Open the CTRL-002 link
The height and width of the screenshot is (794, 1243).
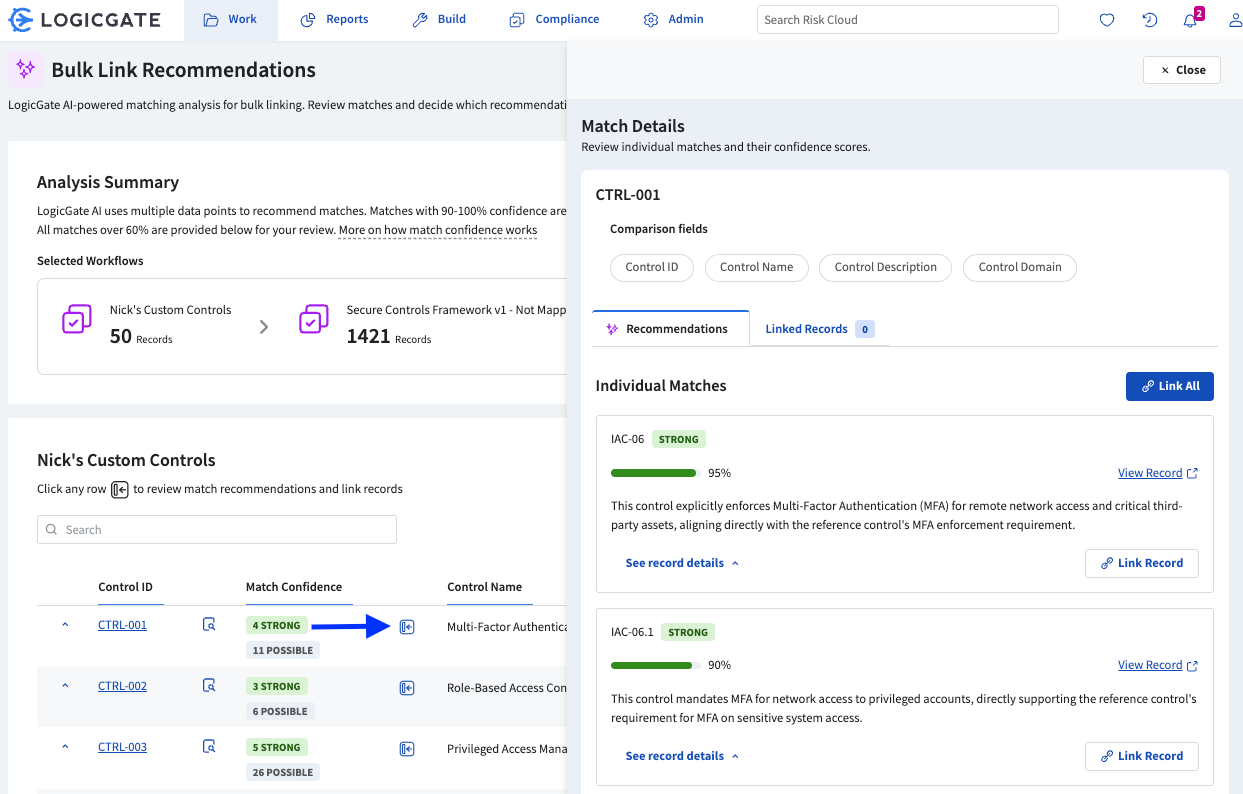coord(122,686)
